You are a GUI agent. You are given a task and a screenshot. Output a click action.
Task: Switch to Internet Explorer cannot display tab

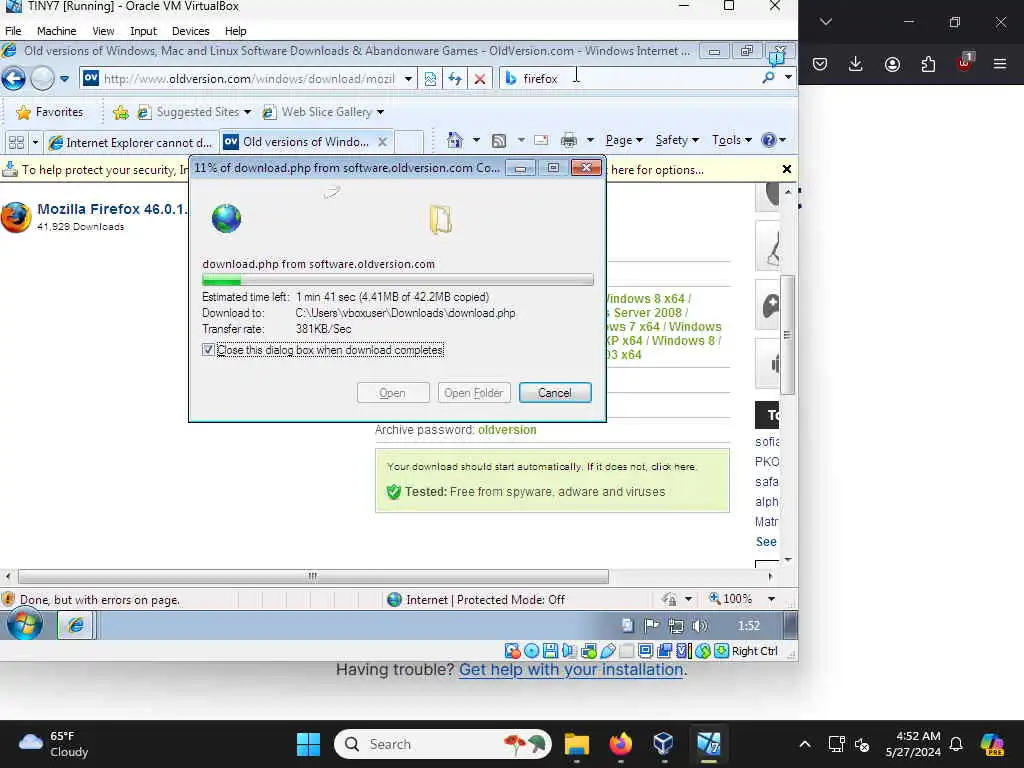pos(131,142)
